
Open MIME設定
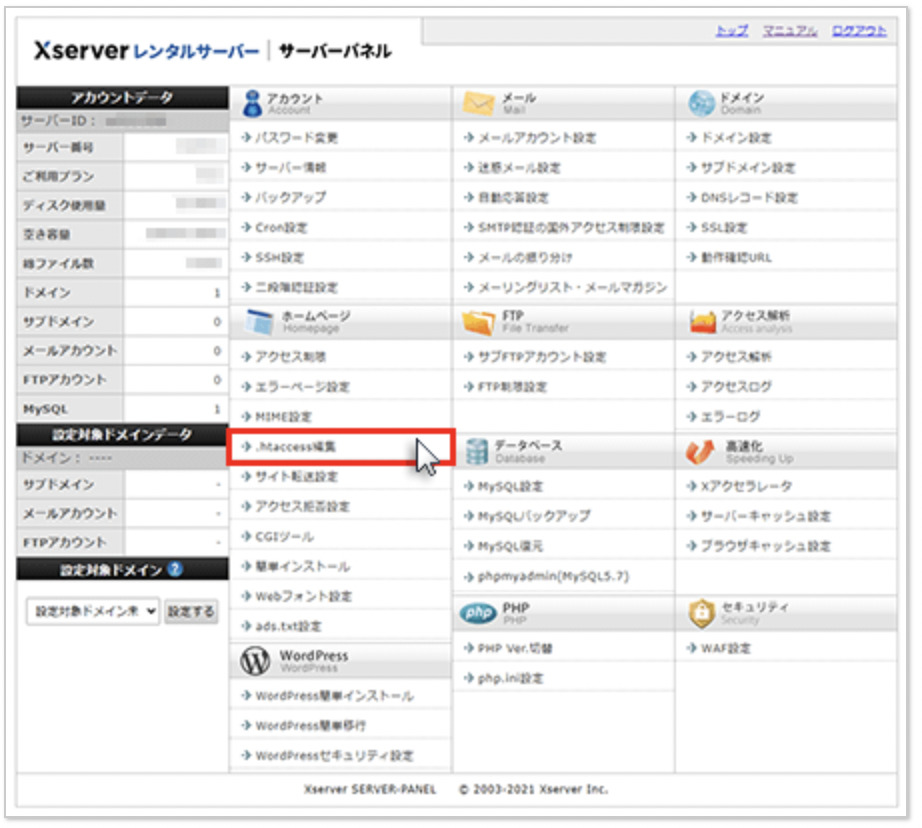(x=283, y=417)
